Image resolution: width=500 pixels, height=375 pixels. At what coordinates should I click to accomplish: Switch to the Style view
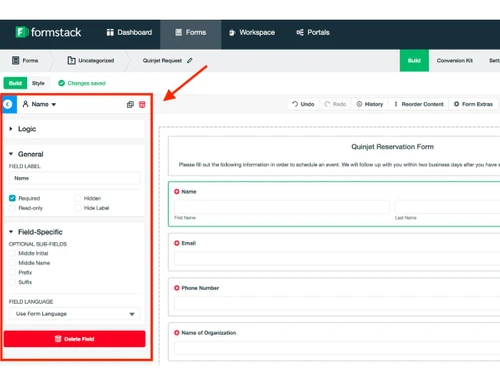(x=38, y=83)
